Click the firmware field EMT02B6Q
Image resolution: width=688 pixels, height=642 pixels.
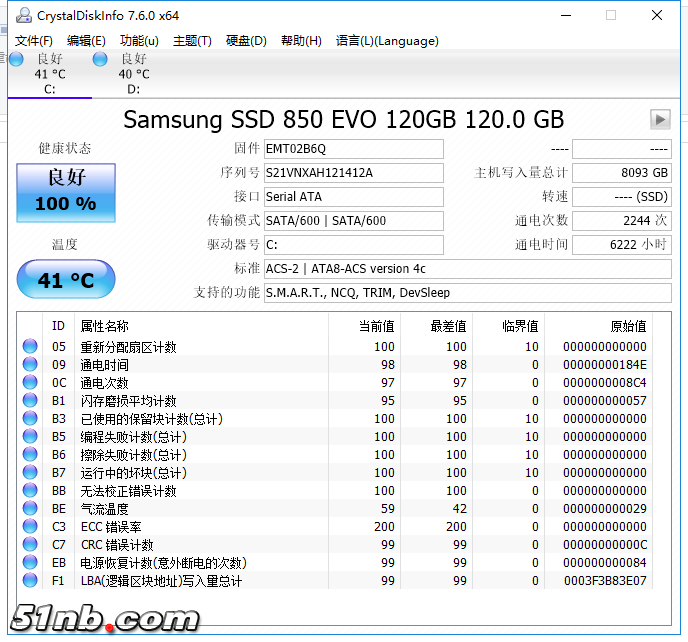(353, 149)
